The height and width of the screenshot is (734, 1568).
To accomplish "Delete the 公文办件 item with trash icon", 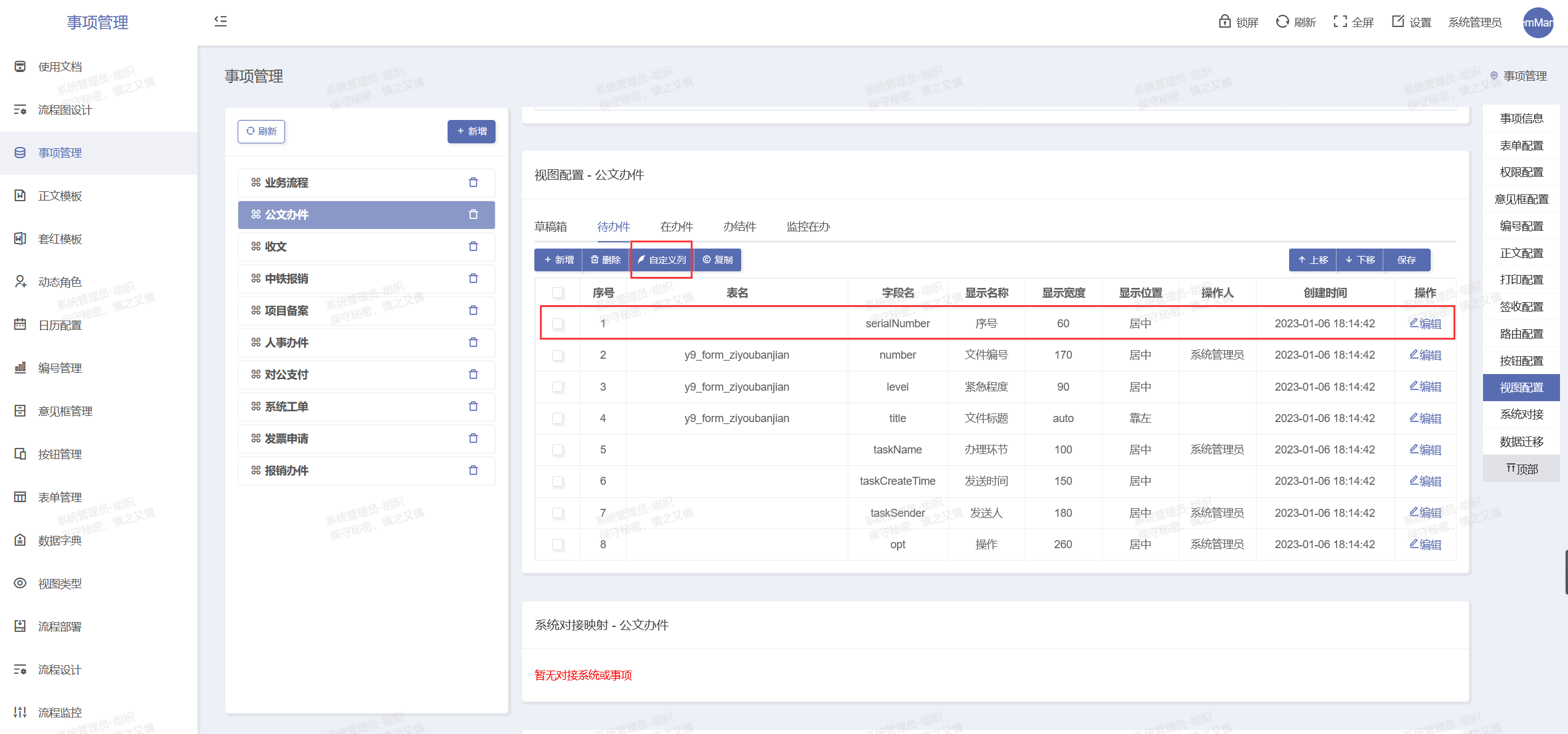I will click(473, 214).
